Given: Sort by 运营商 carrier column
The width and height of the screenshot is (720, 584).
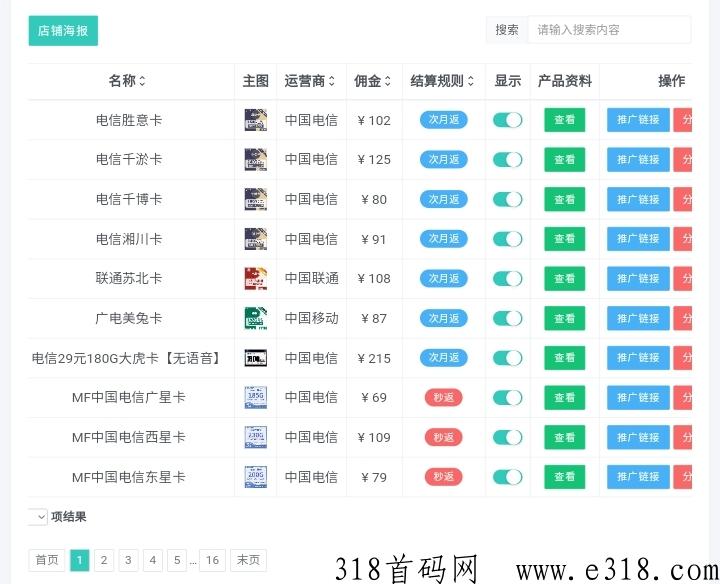Looking at the screenshot, I should click(310, 81).
